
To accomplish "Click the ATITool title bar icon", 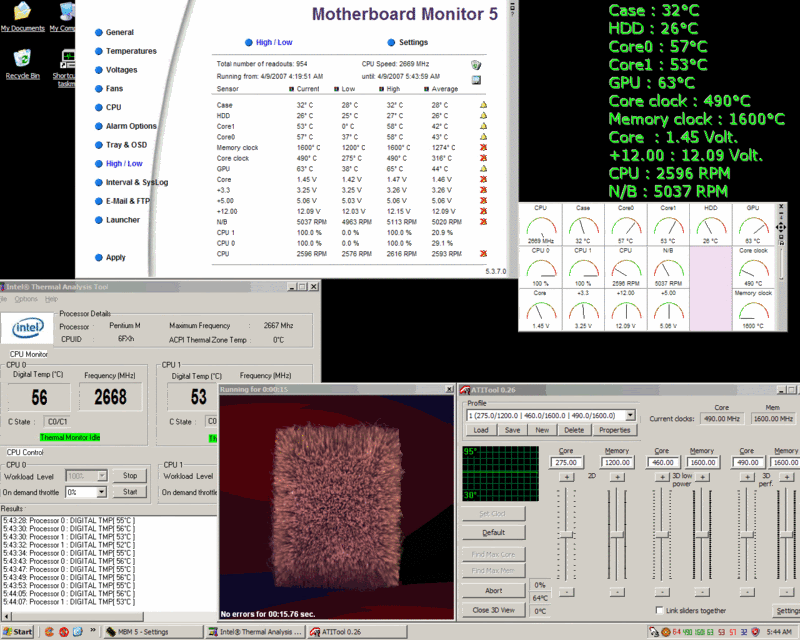I will [465, 390].
